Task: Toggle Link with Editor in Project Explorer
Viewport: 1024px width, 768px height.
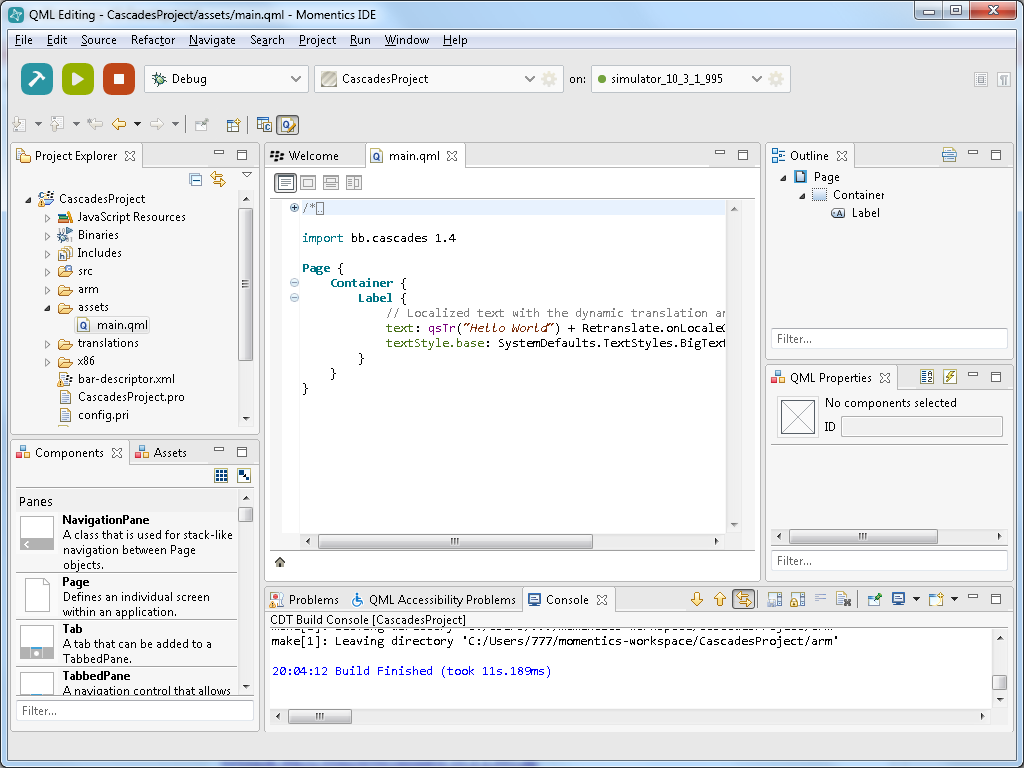Action: 218,180
